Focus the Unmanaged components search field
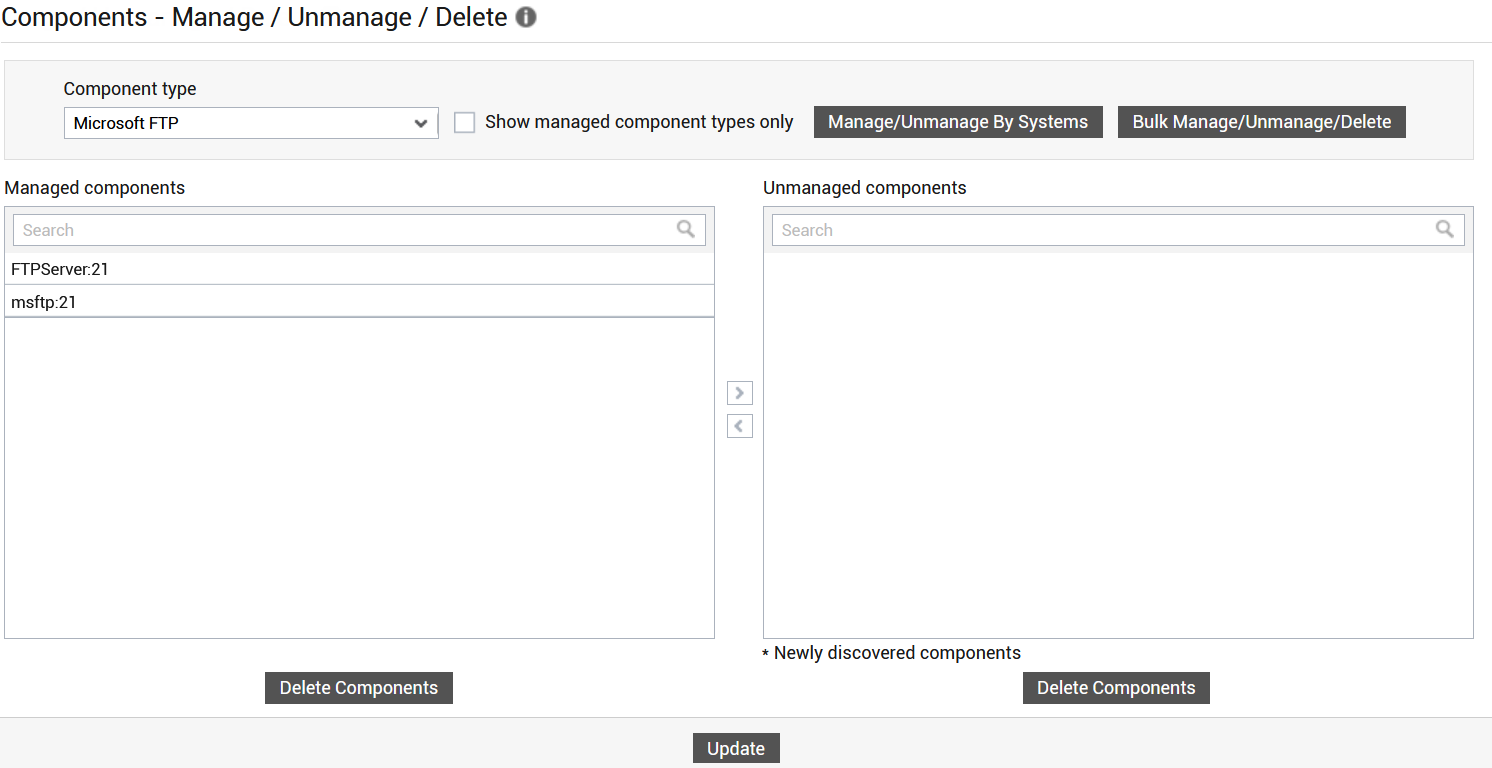The height and width of the screenshot is (768, 1492). [1118, 230]
